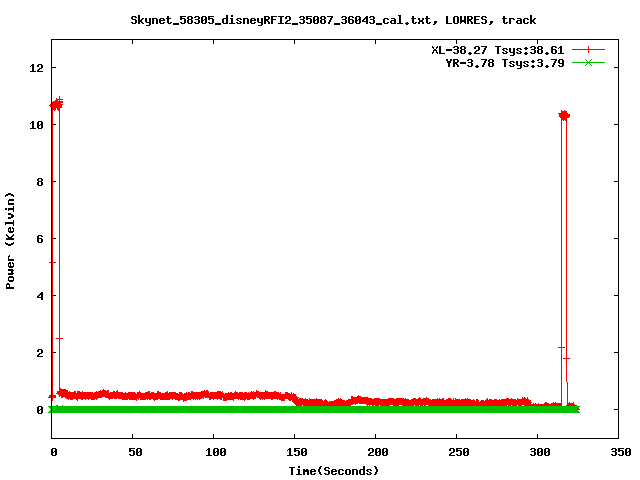Click the x-axis tick label 100

click(x=216, y=452)
